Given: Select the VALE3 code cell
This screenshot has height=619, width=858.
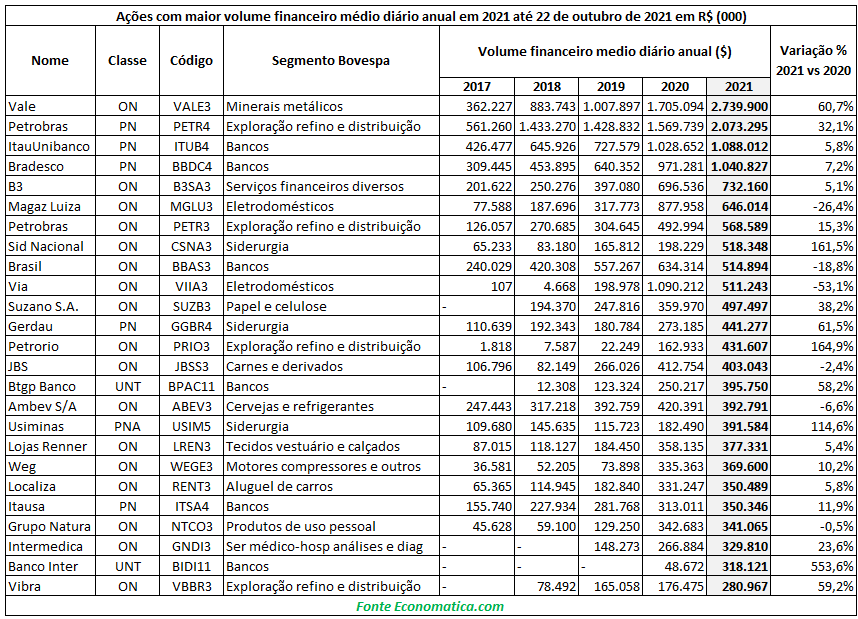Looking at the screenshot, I should (192, 106).
